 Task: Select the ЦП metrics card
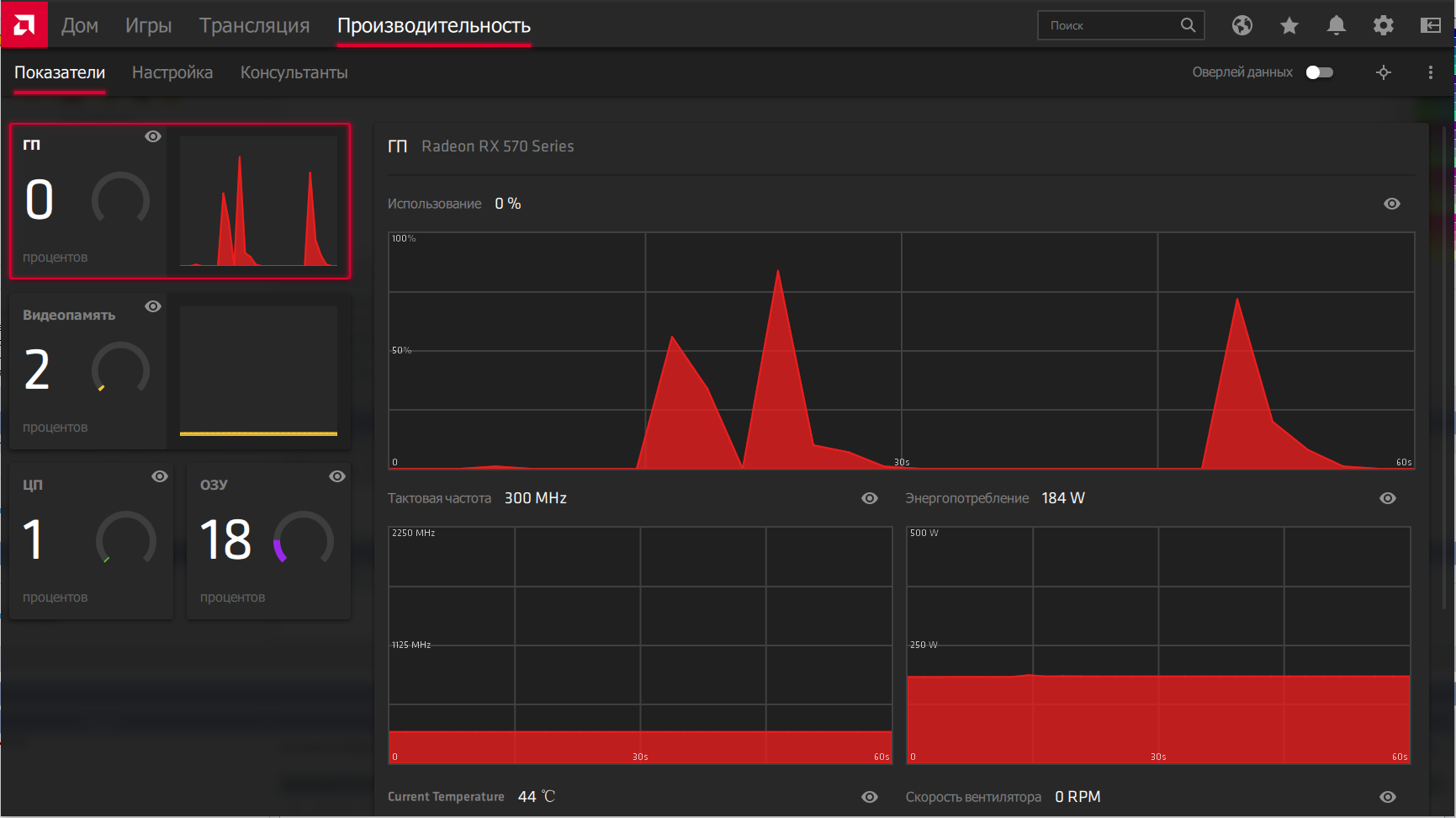coord(92,541)
